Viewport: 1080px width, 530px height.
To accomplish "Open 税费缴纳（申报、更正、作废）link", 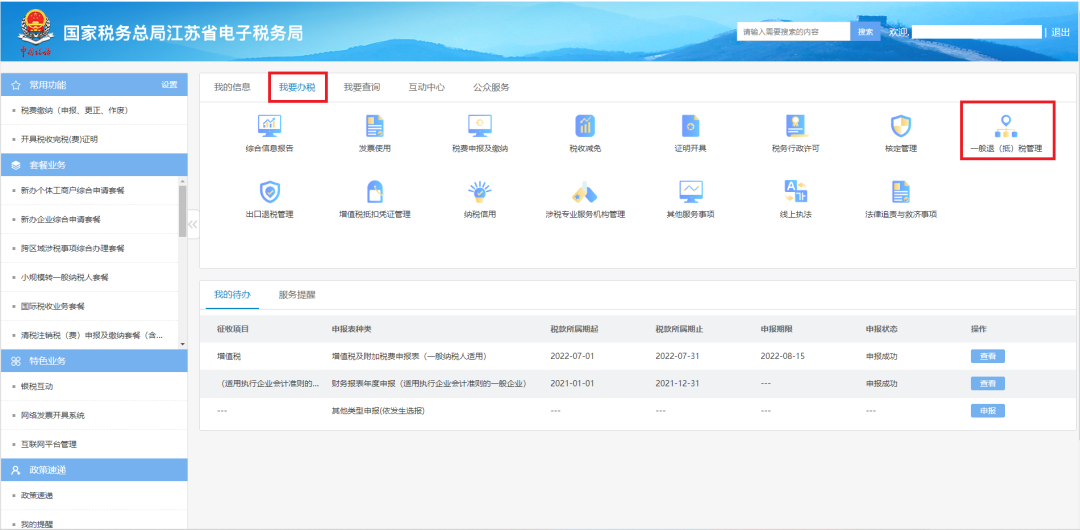I will (74, 110).
